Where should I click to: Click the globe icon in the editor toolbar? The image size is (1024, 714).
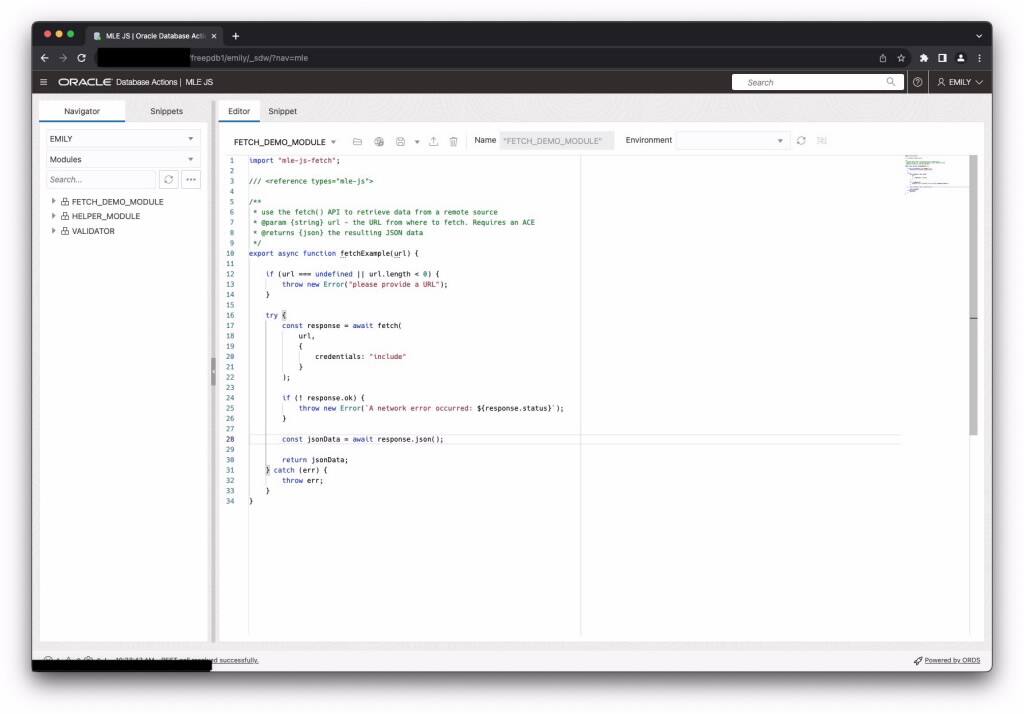click(x=379, y=141)
